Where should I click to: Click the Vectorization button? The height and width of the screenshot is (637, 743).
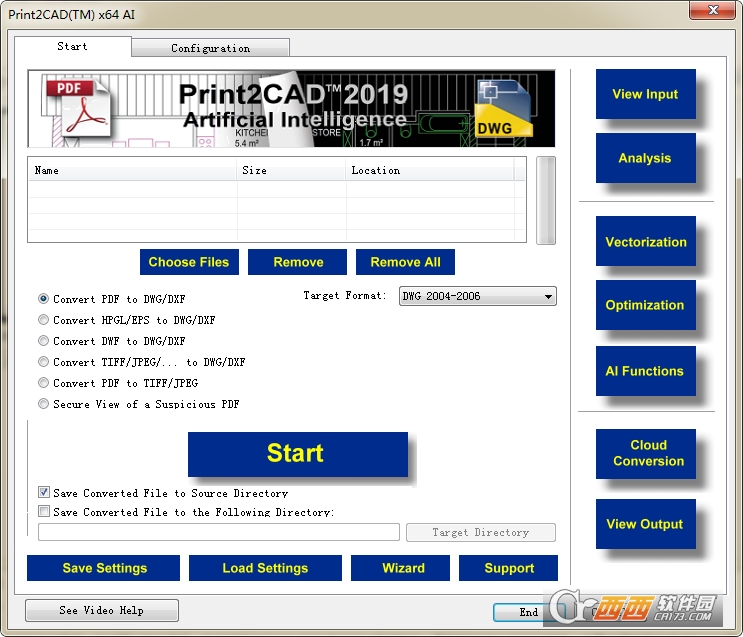coord(645,242)
